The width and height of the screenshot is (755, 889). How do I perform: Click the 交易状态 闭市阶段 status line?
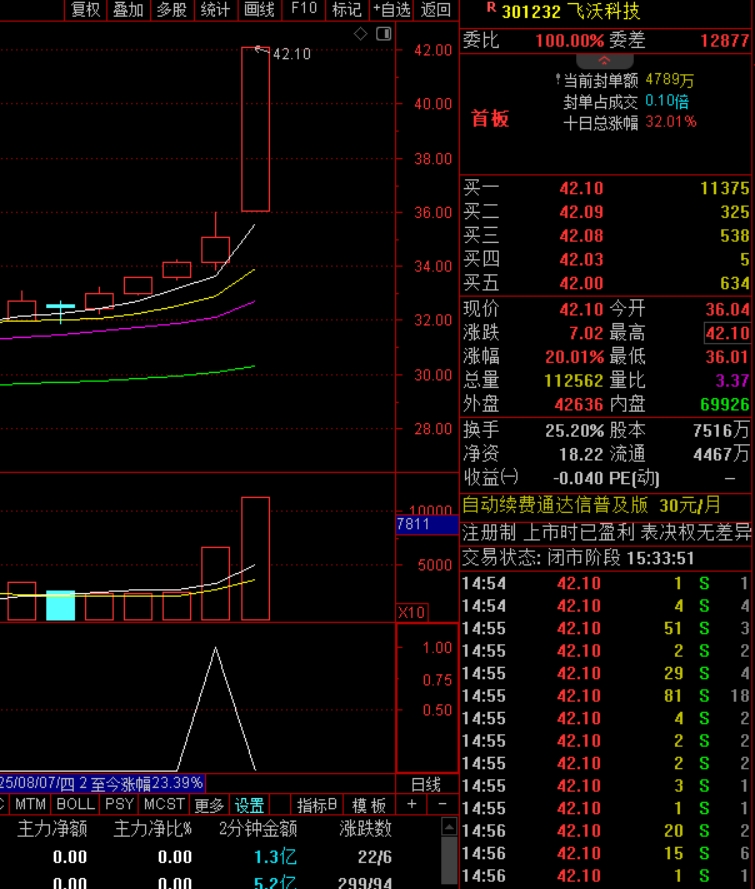tap(578, 558)
